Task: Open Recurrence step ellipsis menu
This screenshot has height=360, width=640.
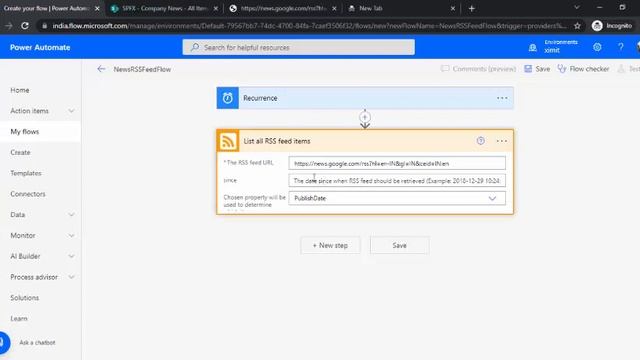Action: coord(502,98)
